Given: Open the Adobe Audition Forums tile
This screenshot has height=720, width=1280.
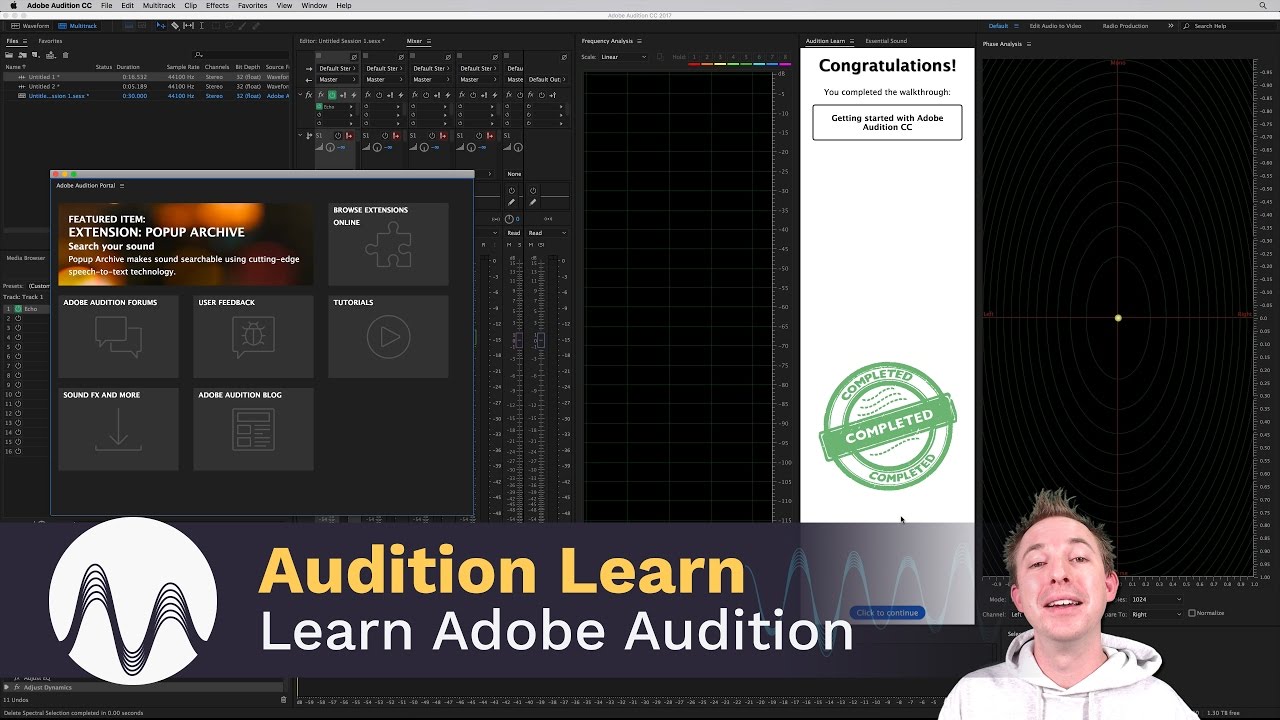Looking at the screenshot, I should (118, 337).
